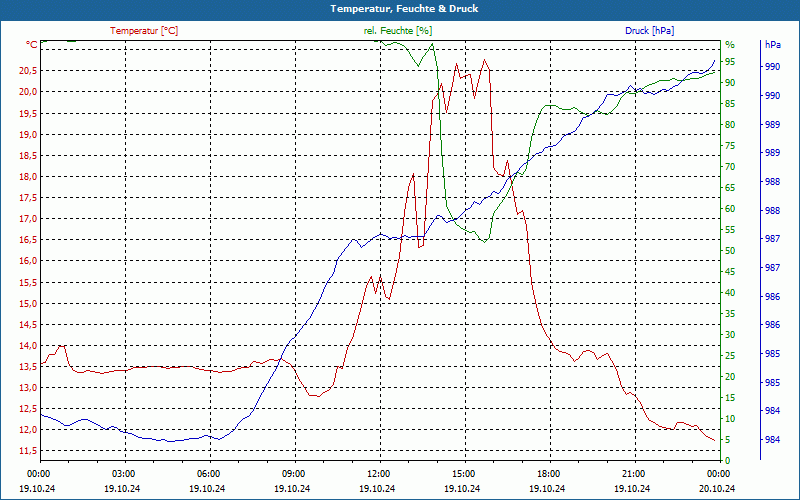Click temperature axis value "11,5"
This screenshot has height=500, width=800.
[28, 451]
